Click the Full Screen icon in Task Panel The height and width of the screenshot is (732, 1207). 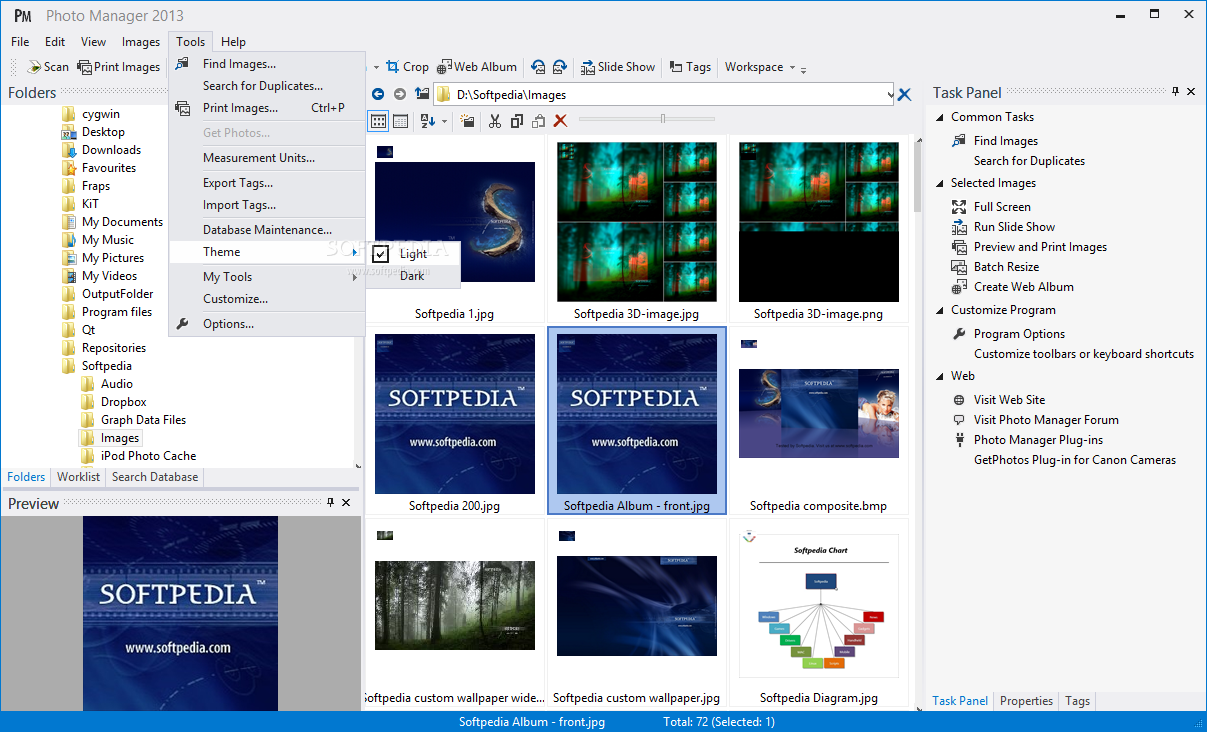coord(959,207)
